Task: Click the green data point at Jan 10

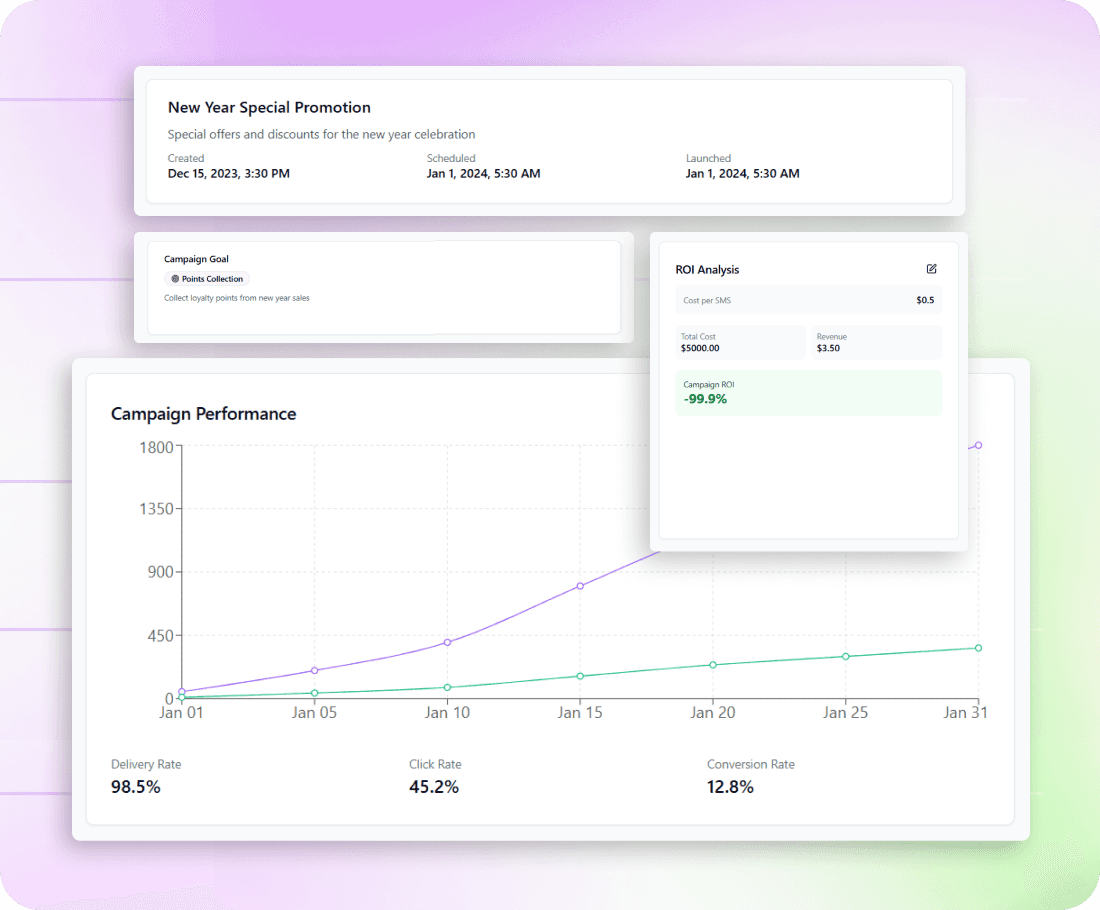Action: [x=448, y=688]
